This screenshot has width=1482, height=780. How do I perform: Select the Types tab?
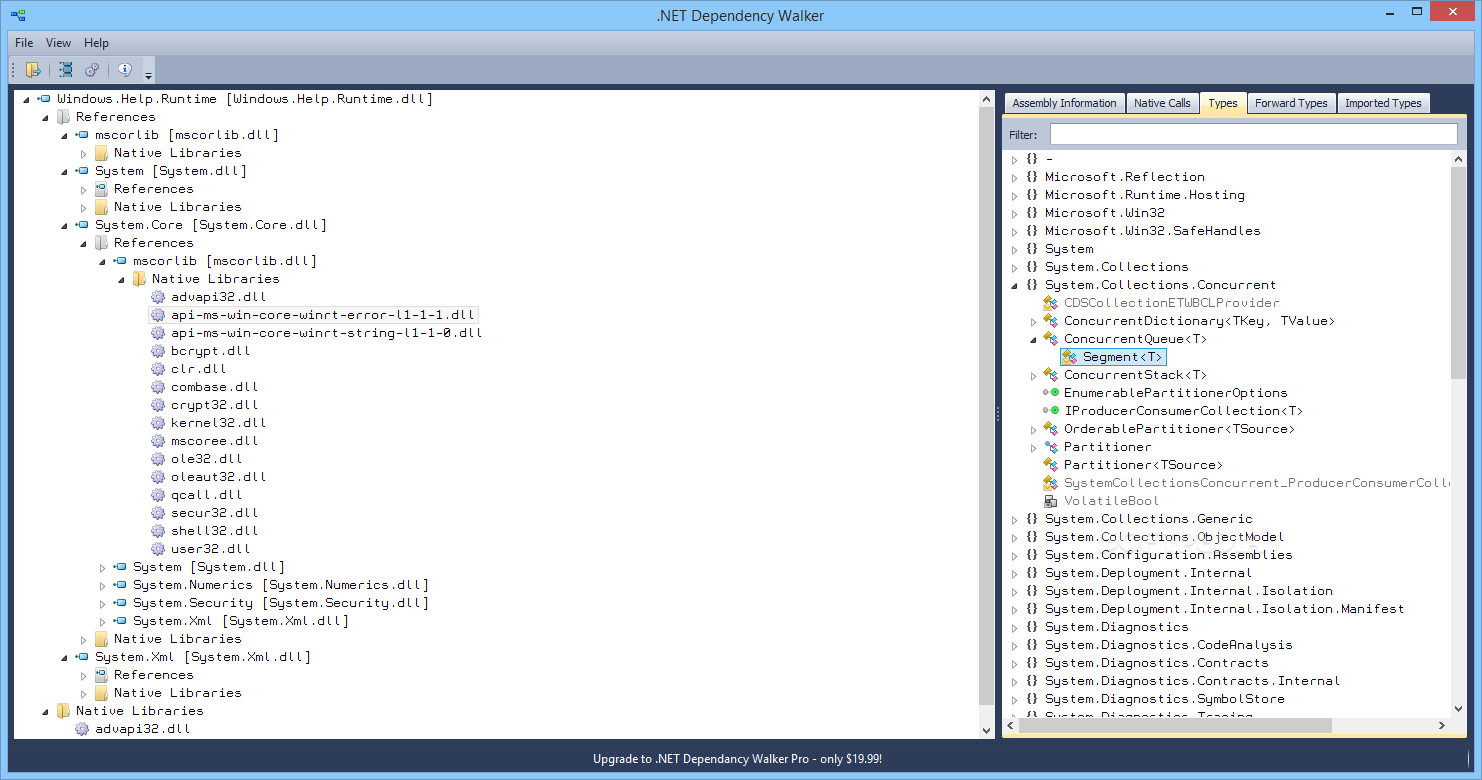tap(1222, 103)
